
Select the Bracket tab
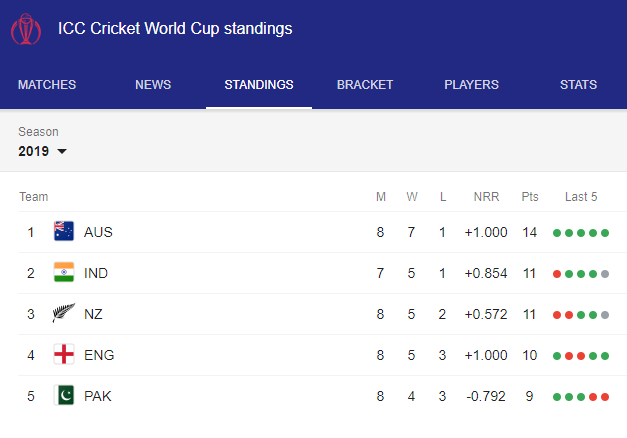[x=365, y=85]
